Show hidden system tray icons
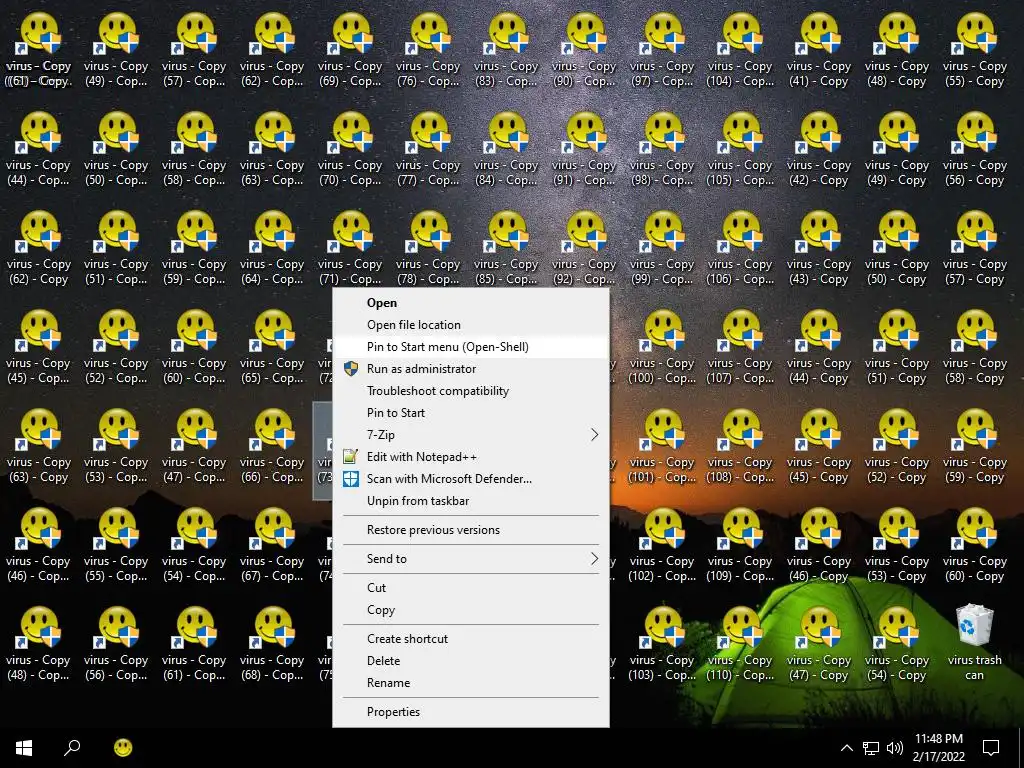This screenshot has height=768, width=1024. 846,748
